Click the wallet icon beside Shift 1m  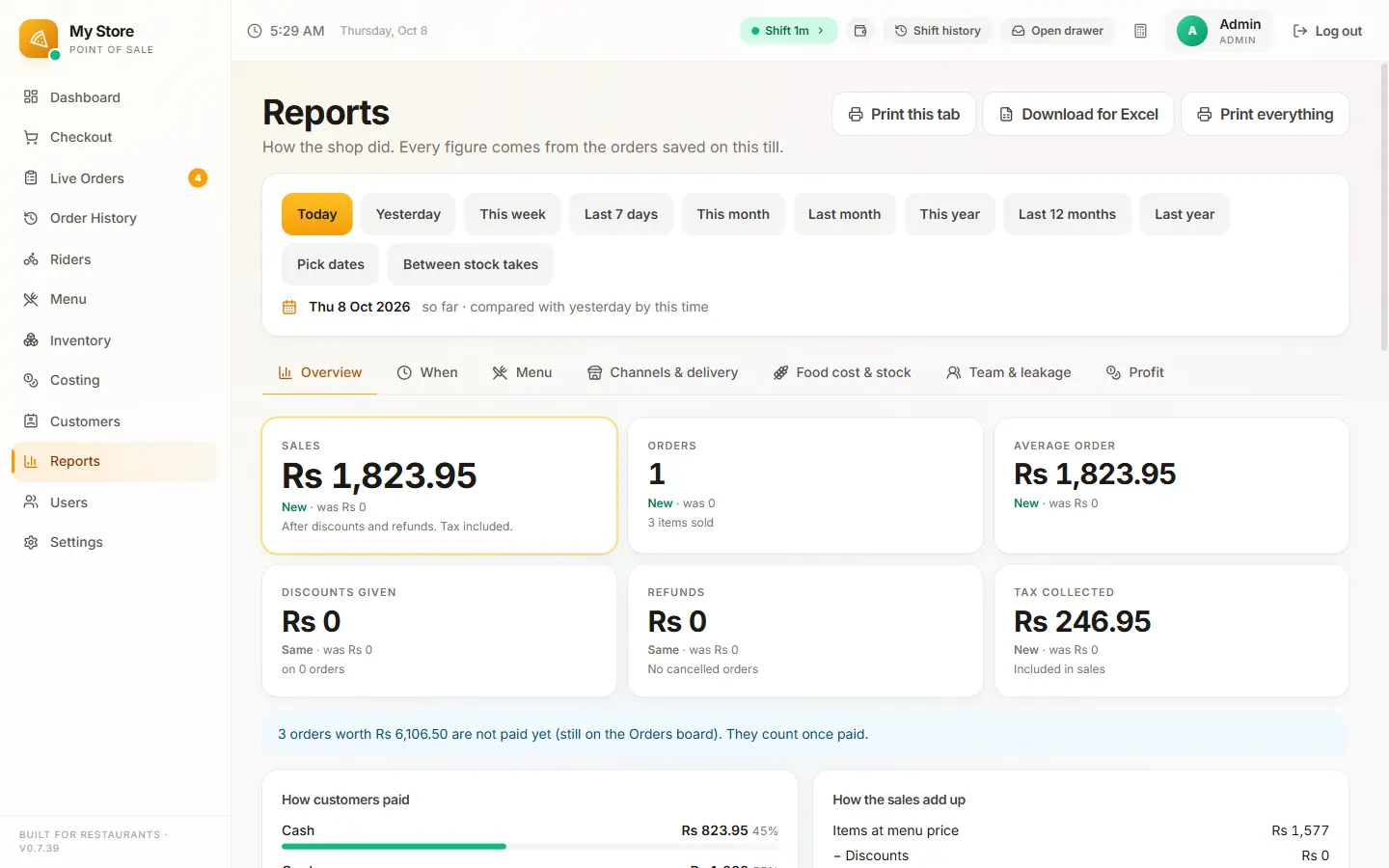tap(860, 31)
